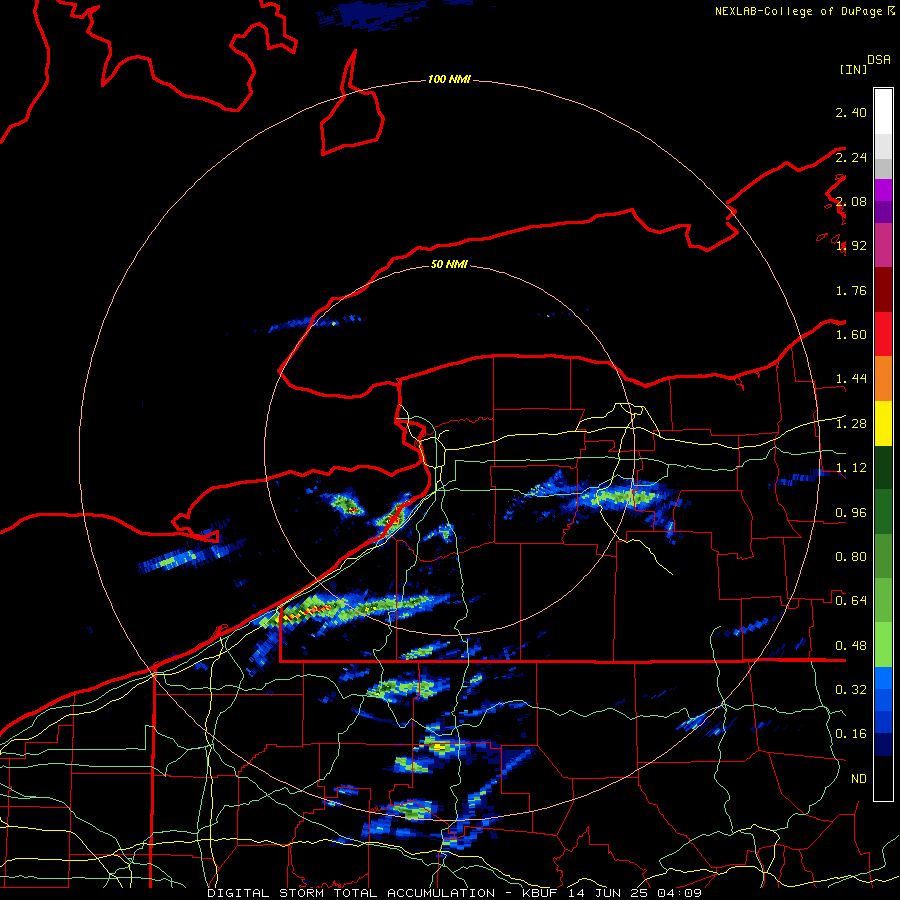Click the 0.96 scale value
Viewport: 900px width, 900px height.
pos(851,513)
